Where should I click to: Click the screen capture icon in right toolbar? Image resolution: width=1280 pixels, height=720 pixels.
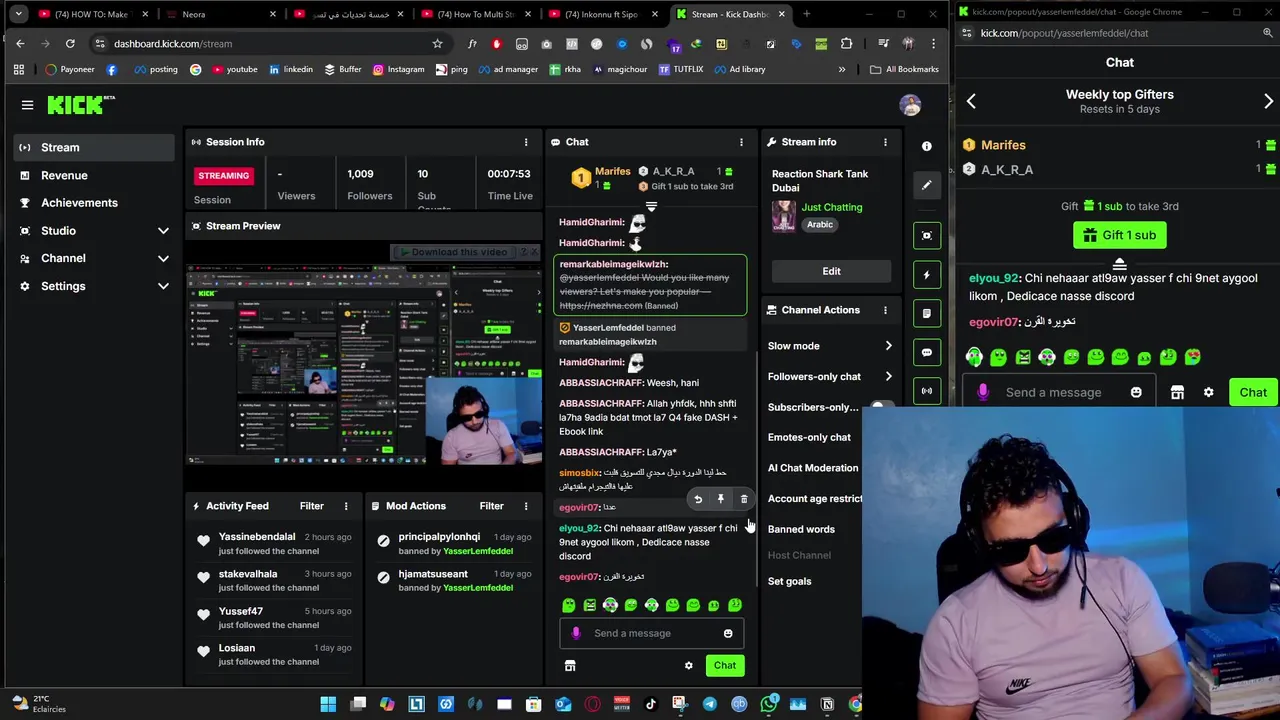click(927, 236)
